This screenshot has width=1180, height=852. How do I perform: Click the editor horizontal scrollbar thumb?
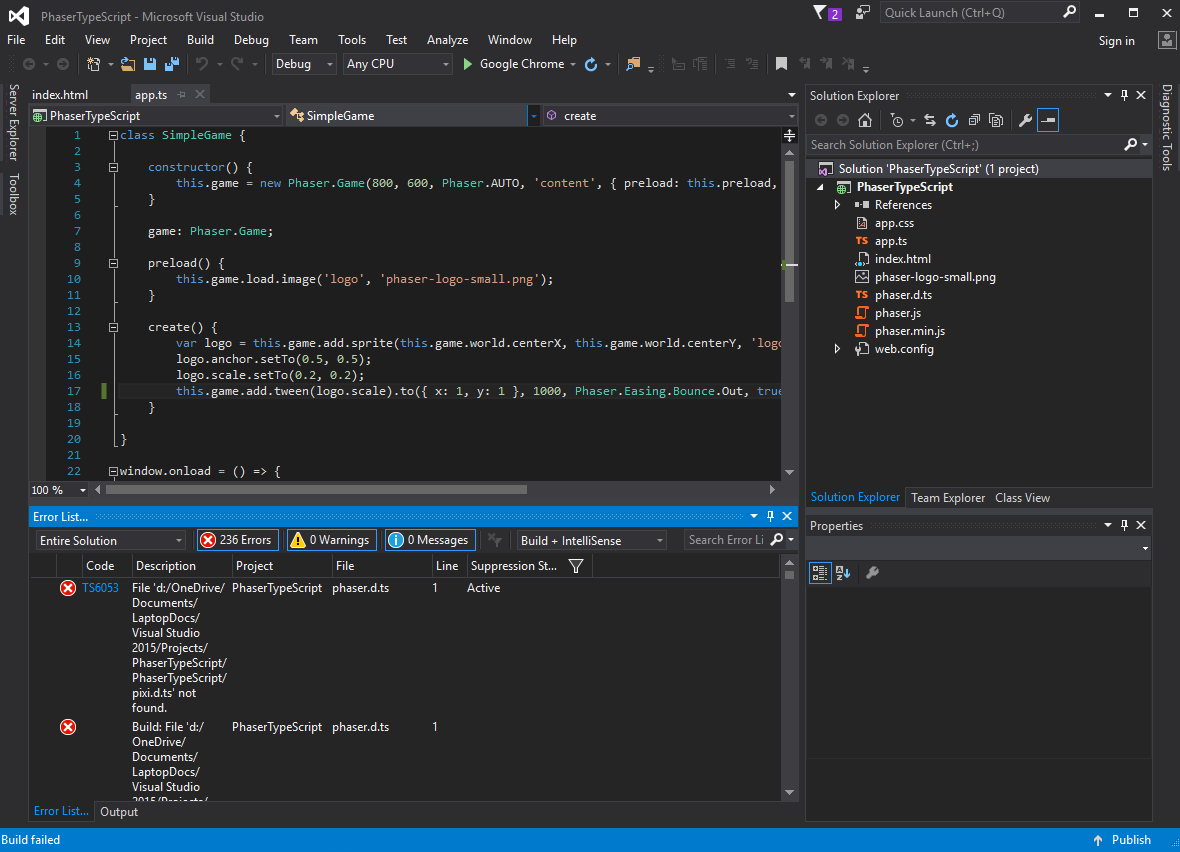pos(316,489)
